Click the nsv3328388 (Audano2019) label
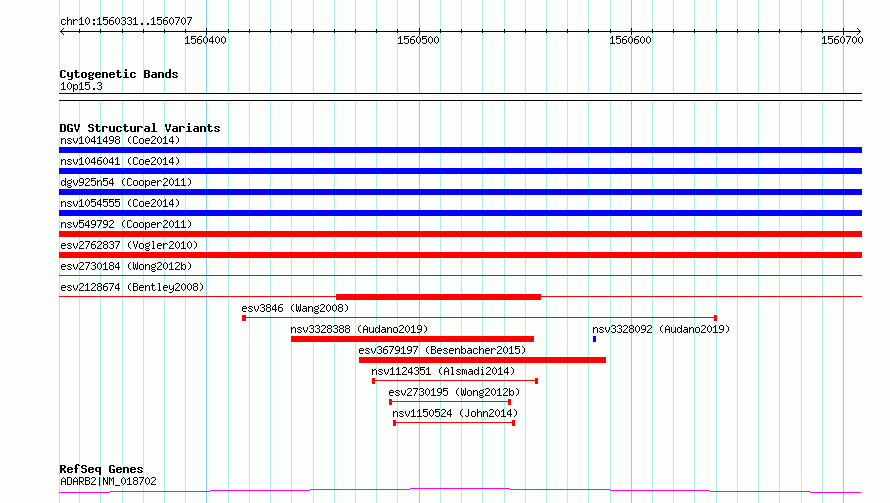The height and width of the screenshot is (503, 890). tap(359, 329)
